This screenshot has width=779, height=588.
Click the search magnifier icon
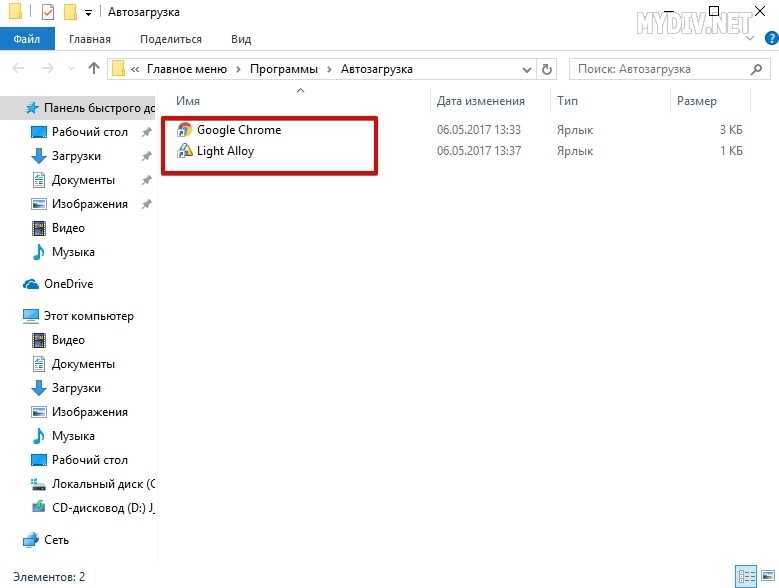(x=757, y=69)
